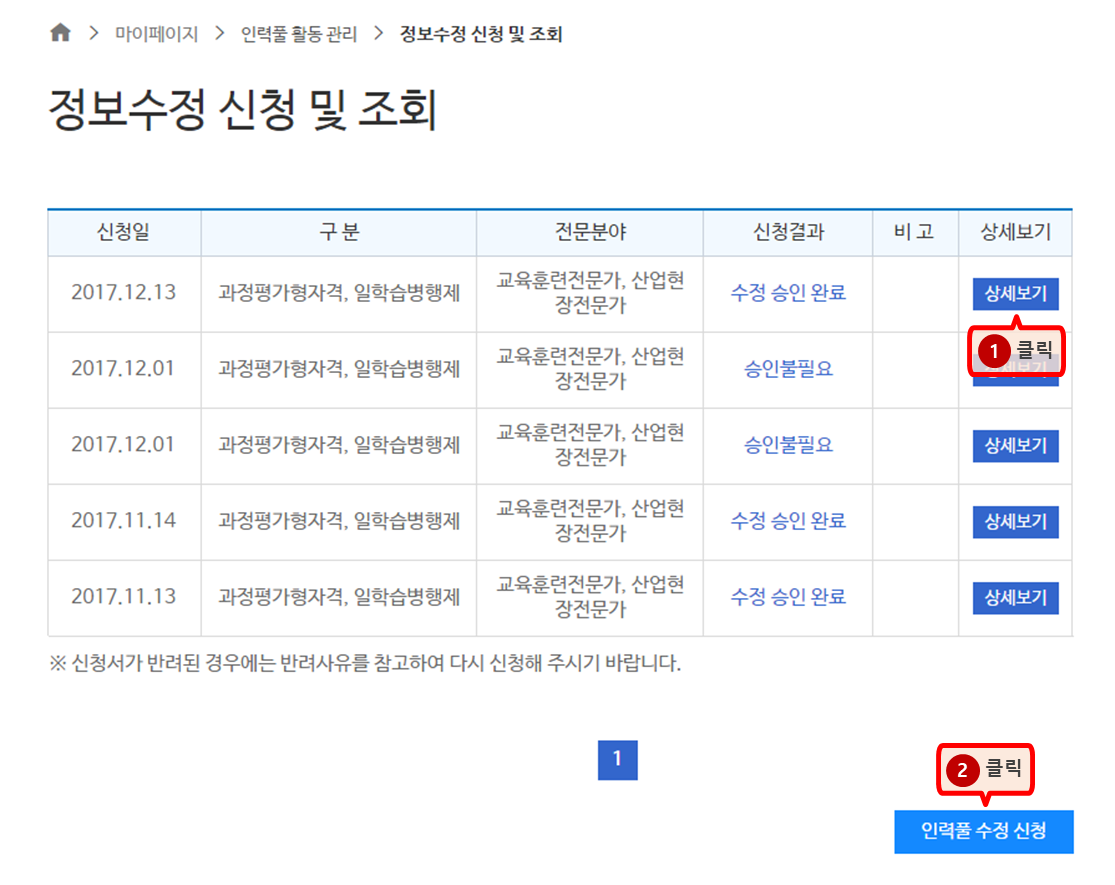
Task: Go to home via breadcrumb house icon
Action: tap(60, 33)
